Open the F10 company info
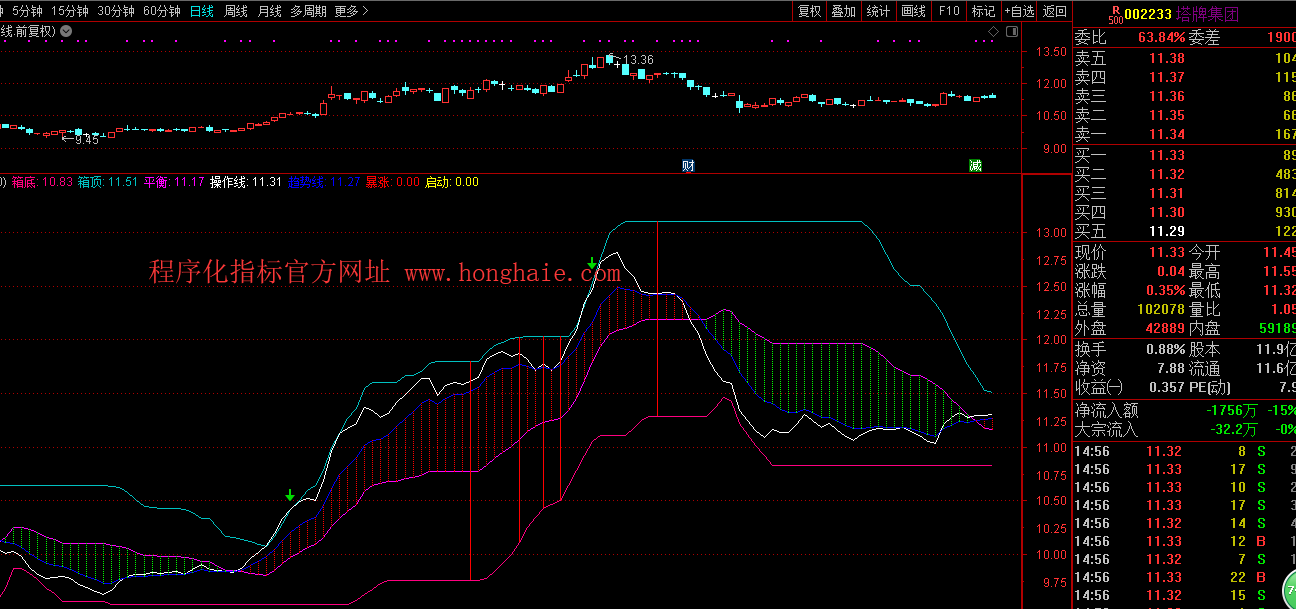This screenshot has width=1296, height=609. pyautogui.click(x=949, y=11)
